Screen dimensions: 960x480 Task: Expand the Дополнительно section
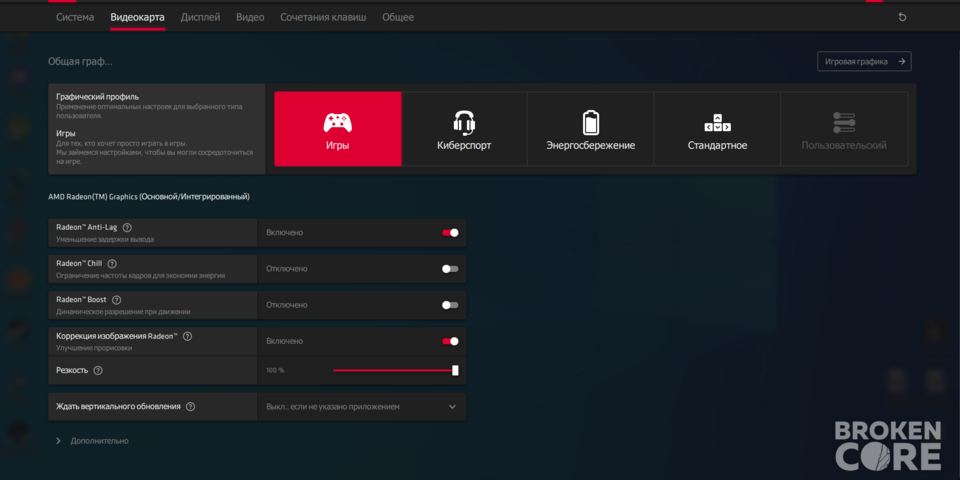pos(92,441)
